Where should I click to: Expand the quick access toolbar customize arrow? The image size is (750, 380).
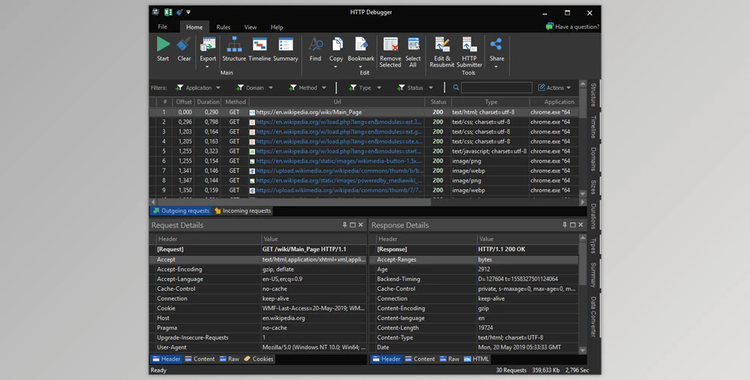click(188, 12)
